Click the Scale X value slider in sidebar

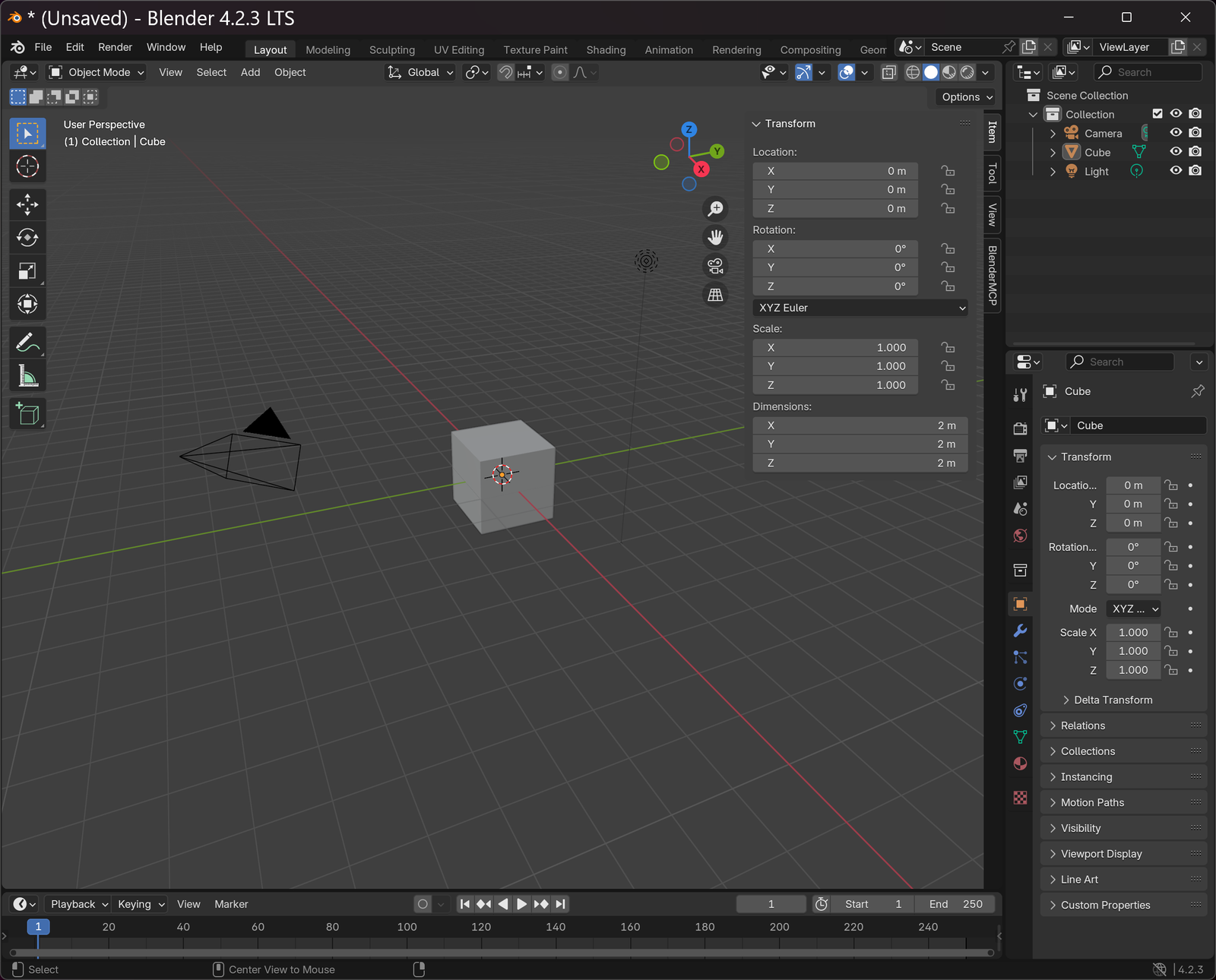pyautogui.click(x=835, y=348)
